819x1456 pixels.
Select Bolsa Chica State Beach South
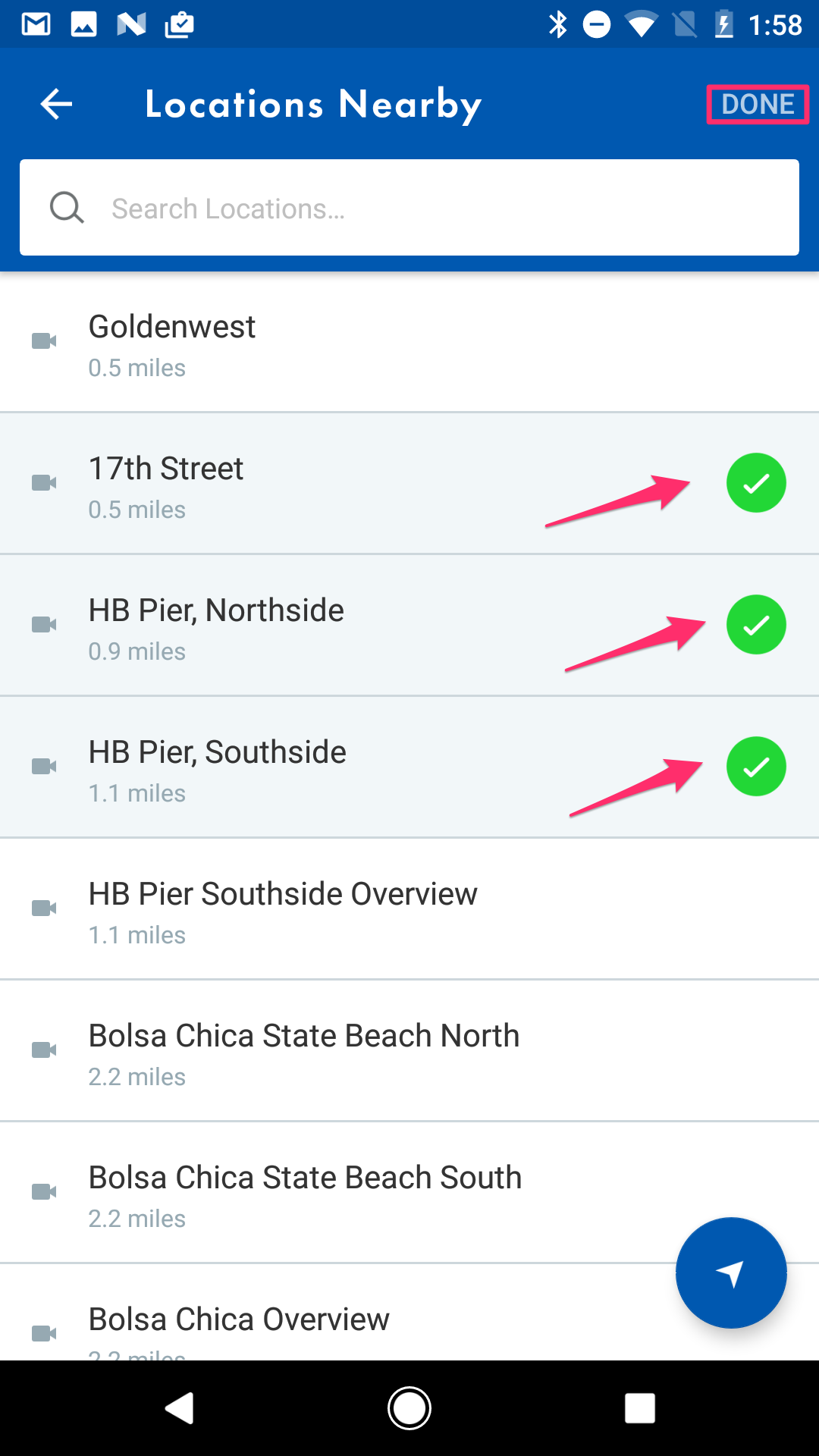point(409,1193)
